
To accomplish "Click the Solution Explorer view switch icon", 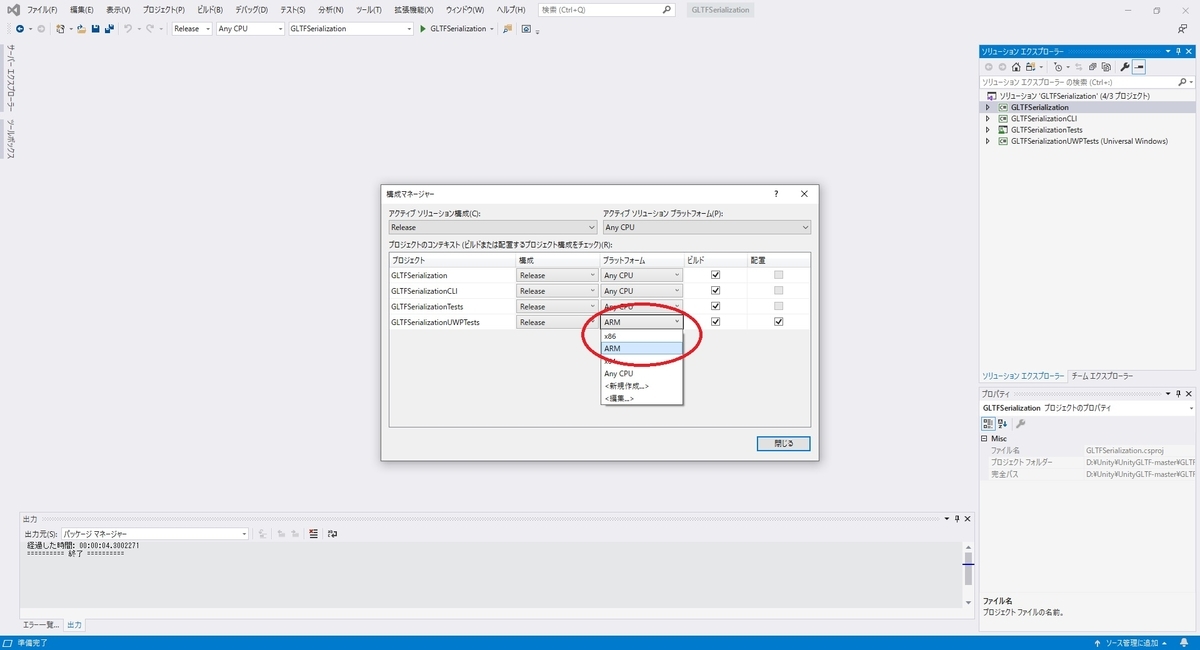I will [1031, 66].
